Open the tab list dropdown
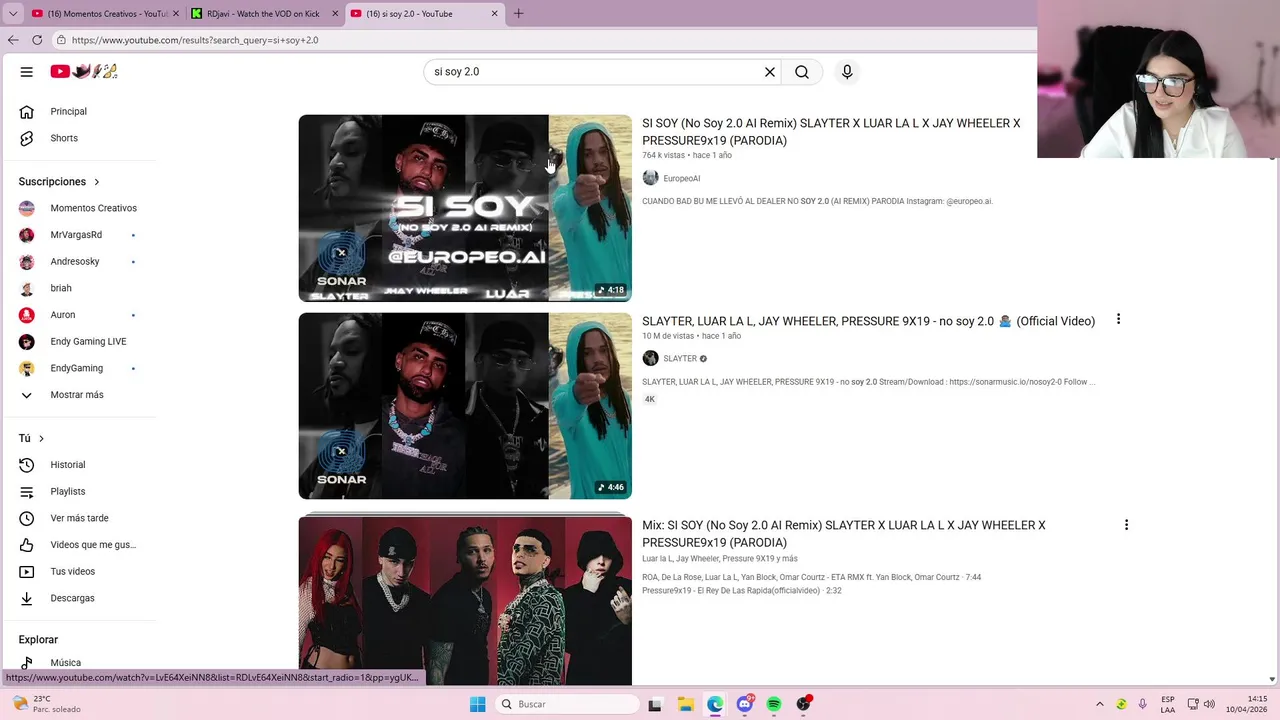 pyautogui.click(x=13, y=14)
